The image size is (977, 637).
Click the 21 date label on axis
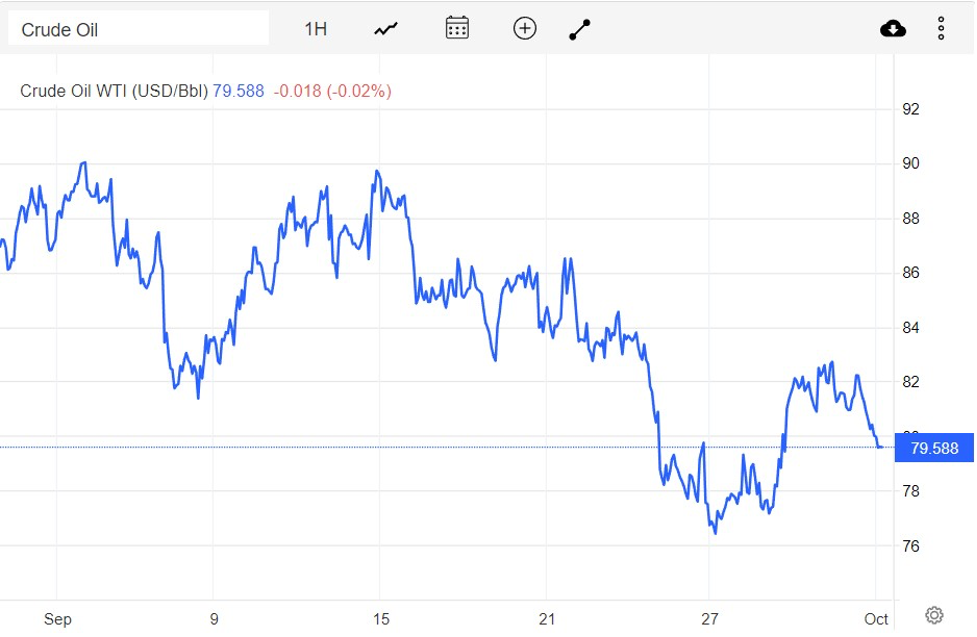coord(546,619)
